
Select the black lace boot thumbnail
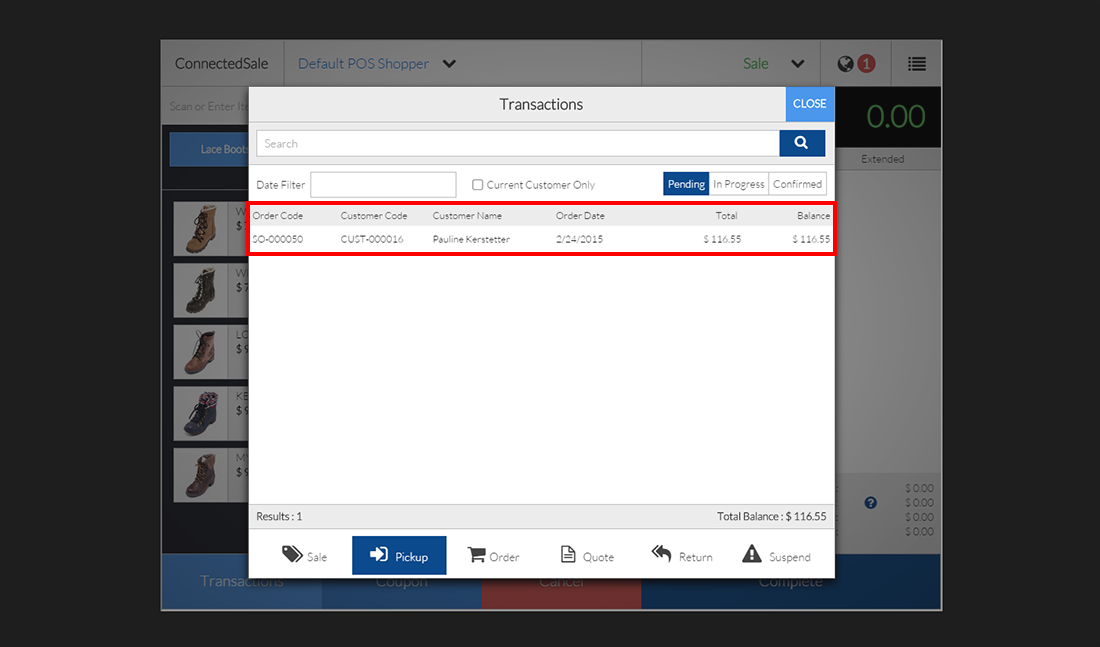[201, 291]
